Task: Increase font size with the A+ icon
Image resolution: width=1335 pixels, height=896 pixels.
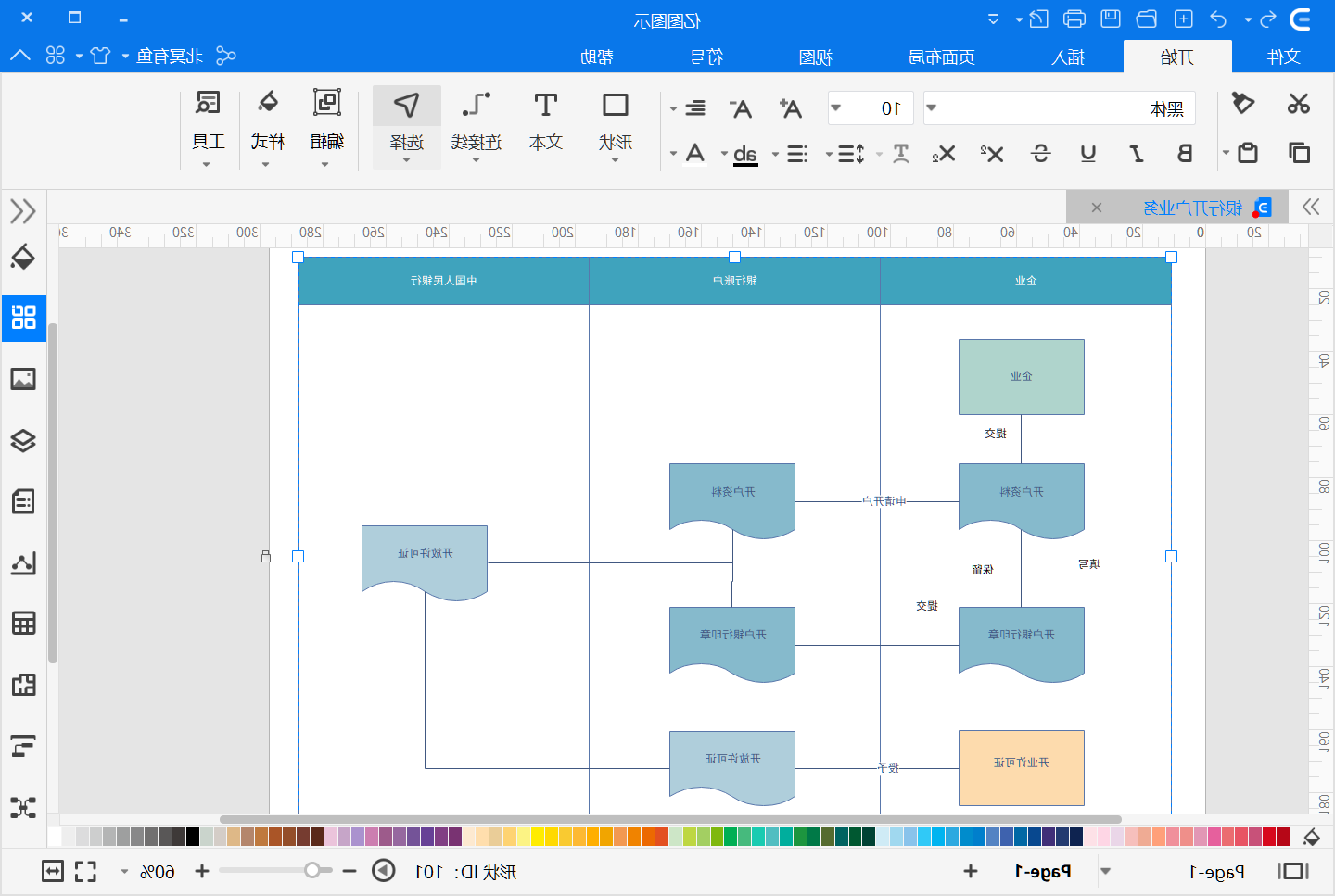Action: point(790,108)
